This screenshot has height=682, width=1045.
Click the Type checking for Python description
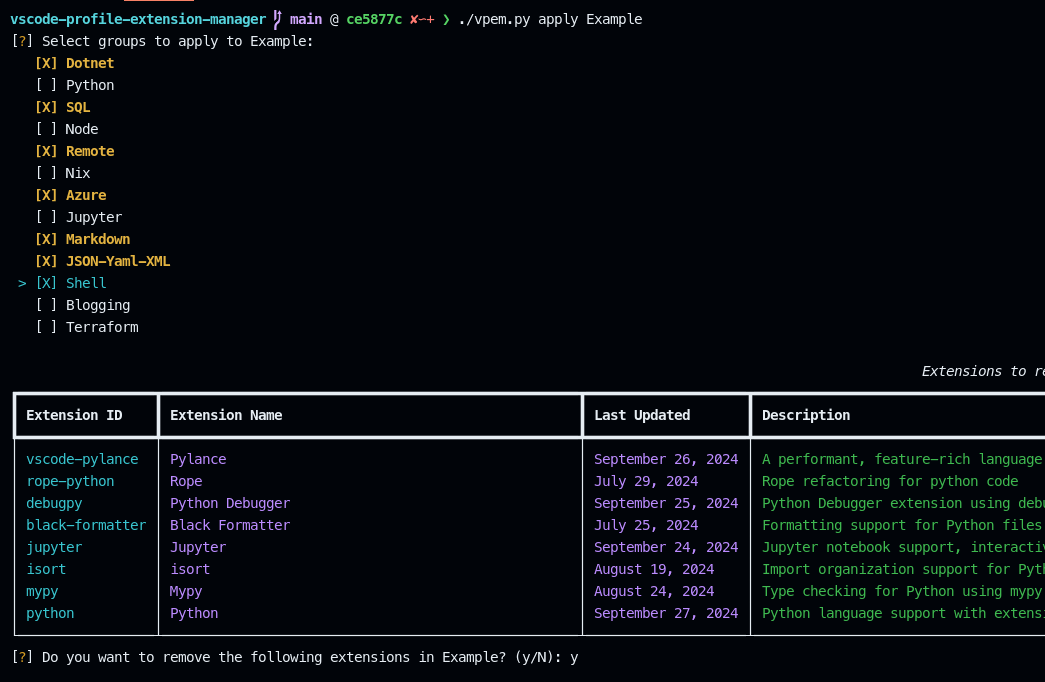[902, 591]
